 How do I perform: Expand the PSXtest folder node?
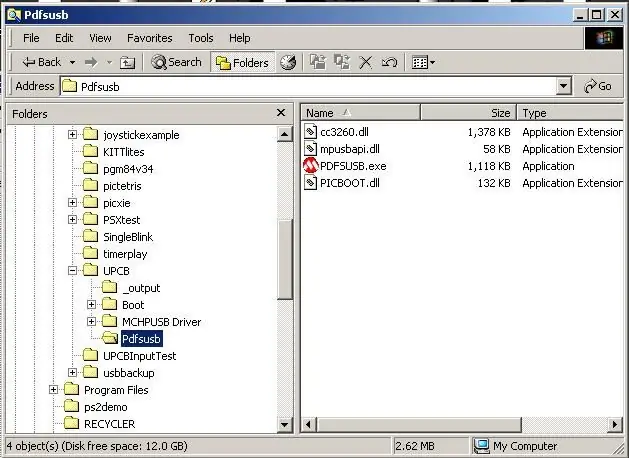coord(72,219)
